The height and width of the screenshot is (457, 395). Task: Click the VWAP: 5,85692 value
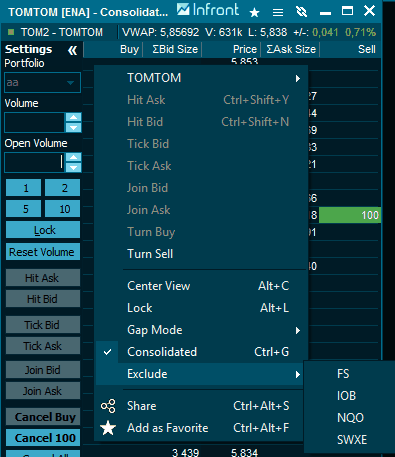[160, 32]
